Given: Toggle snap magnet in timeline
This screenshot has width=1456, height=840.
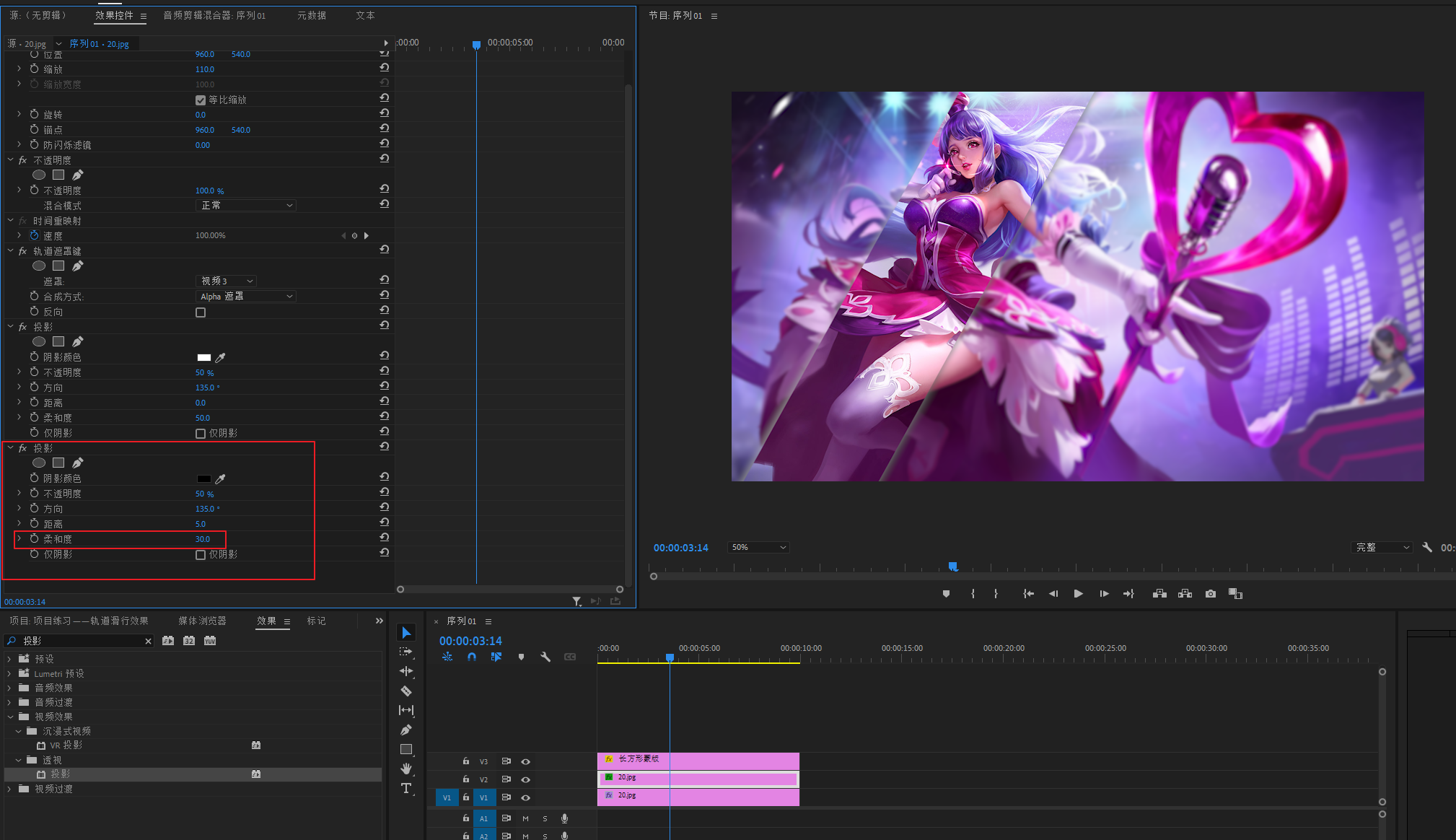Looking at the screenshot, I should pyautogui.click(x=472, y=657).
